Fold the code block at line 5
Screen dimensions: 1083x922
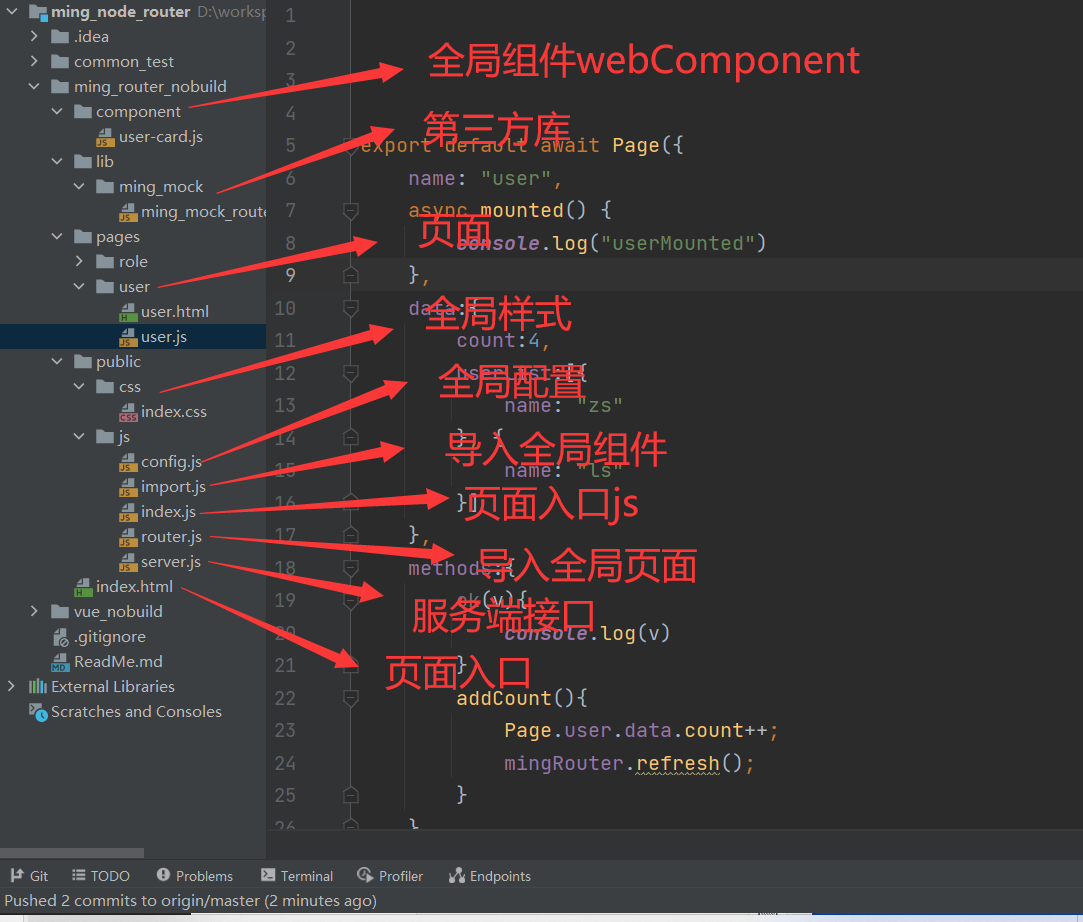350,145
